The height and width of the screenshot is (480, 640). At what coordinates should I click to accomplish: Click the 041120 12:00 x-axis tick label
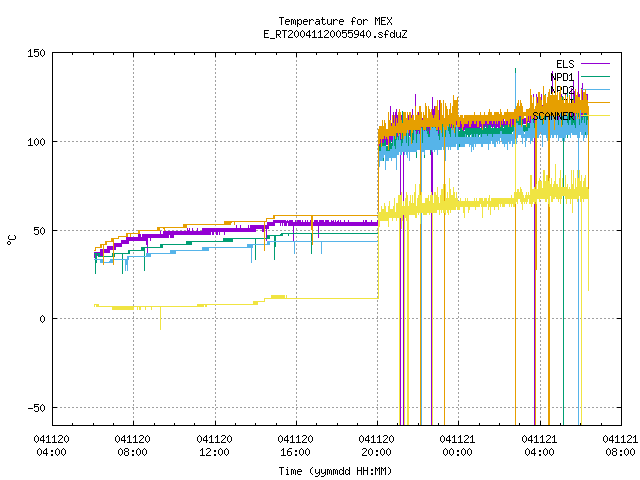[214, 445]
